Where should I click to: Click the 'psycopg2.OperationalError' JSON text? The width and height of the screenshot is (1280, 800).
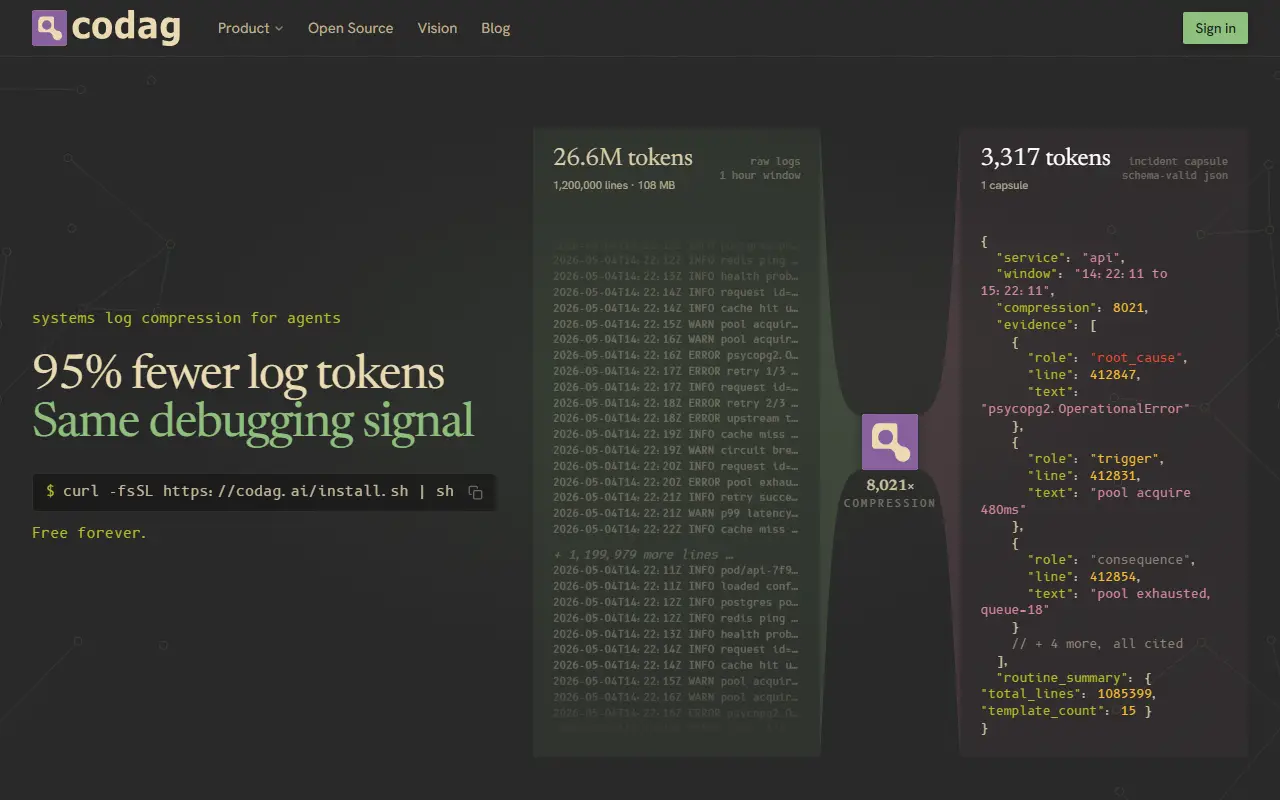point(1085,408)
